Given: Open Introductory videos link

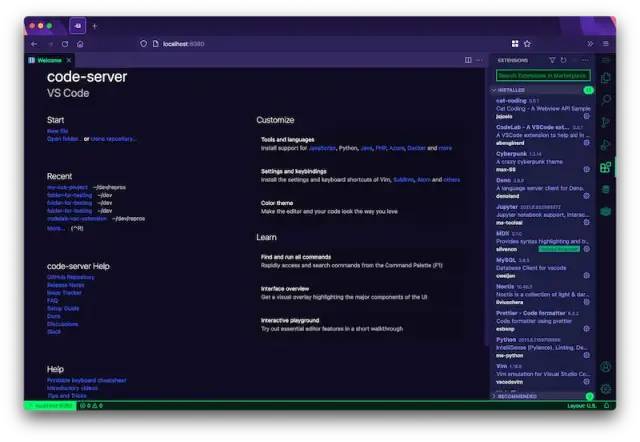Looking at the screenshot, I should 73,388.
